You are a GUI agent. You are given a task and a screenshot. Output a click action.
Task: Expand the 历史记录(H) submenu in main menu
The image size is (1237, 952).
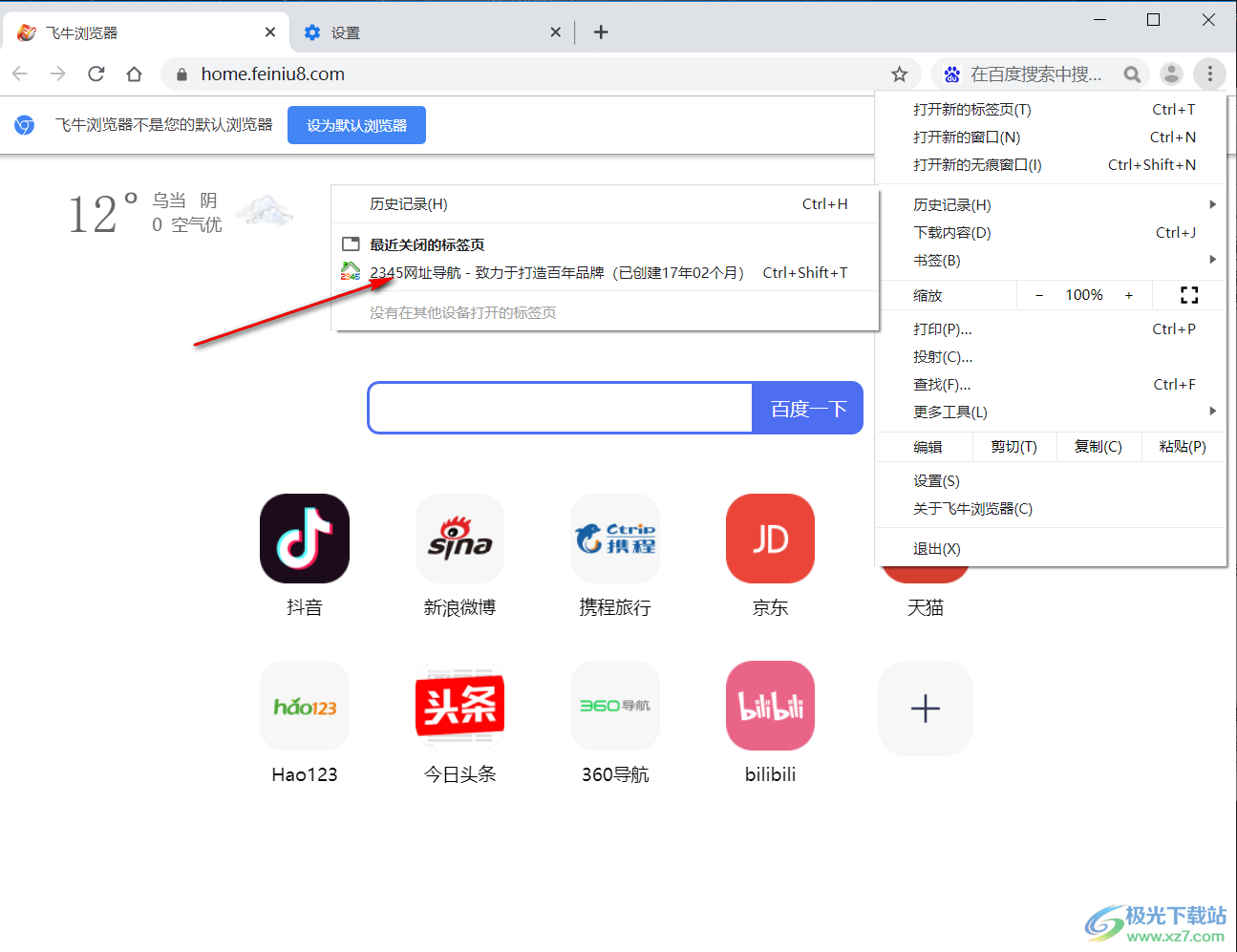point(1051,204)
